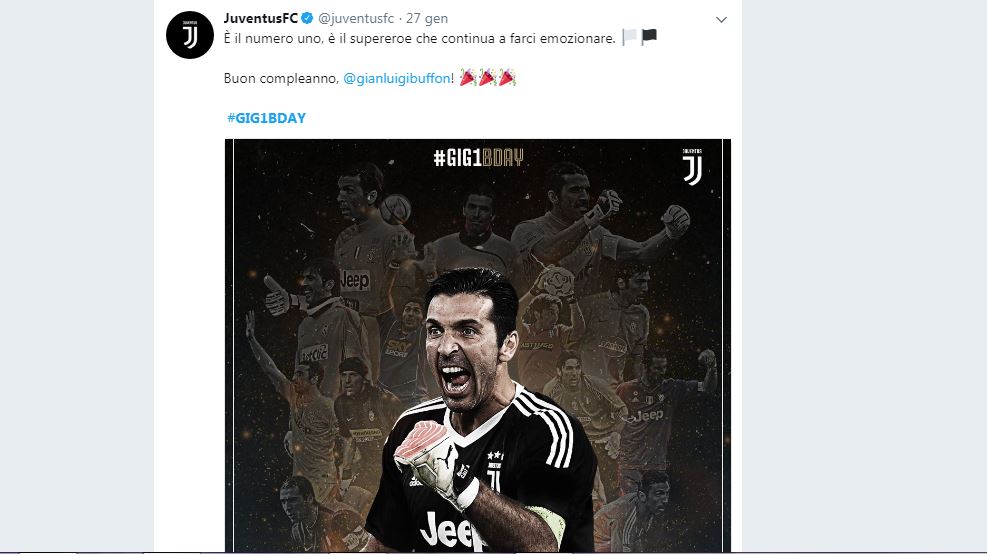Image resolution: width=987 pixels, height=554 pixels.
Task: Click the Buon compleanno text
Action: point(281,79)
